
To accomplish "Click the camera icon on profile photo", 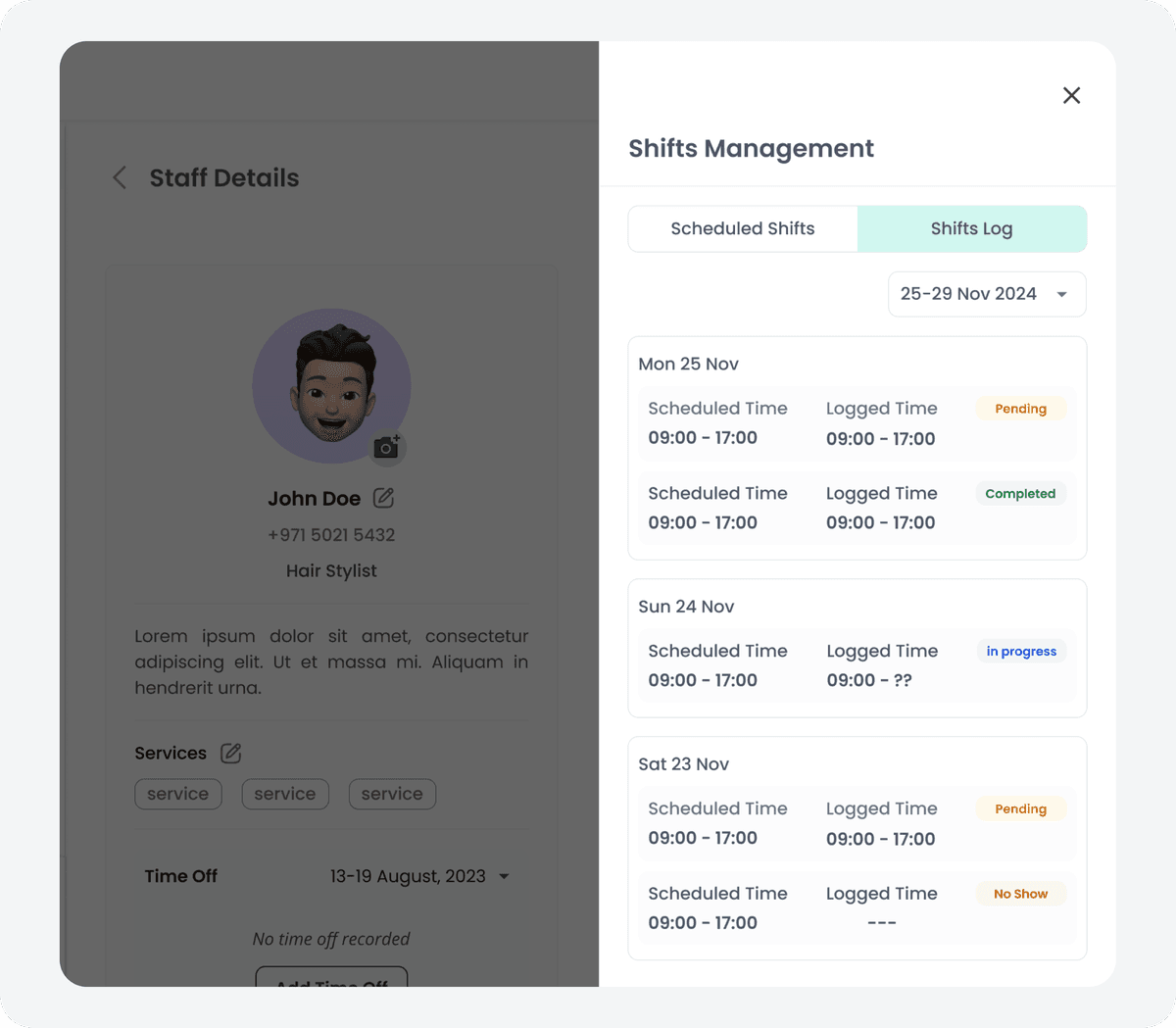I will [x=387, y=448].
